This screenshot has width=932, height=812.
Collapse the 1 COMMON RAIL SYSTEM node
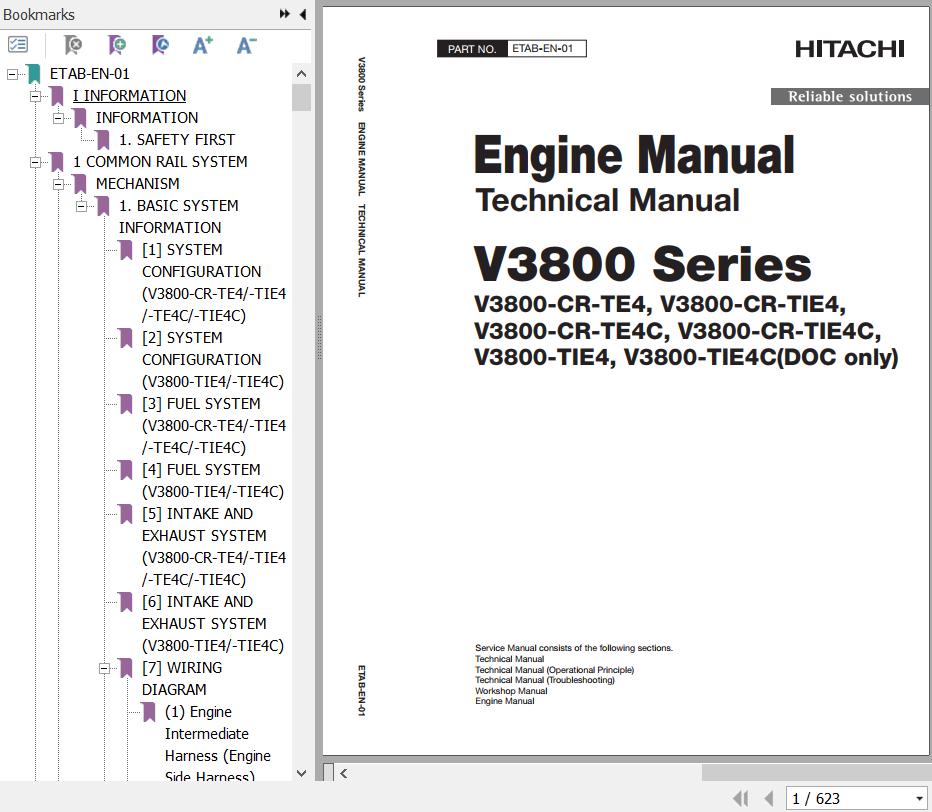[35, 162]
